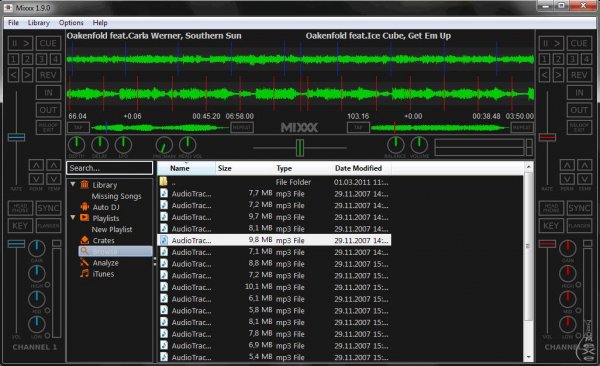
Task: Open the File menu
Action: 13,23
